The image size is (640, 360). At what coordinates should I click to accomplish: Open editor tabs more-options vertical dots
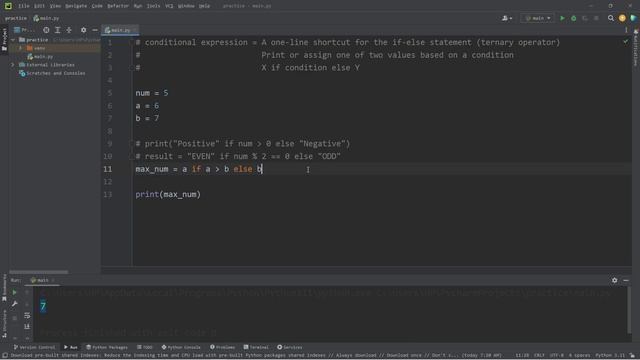click(x=626, y=30)
